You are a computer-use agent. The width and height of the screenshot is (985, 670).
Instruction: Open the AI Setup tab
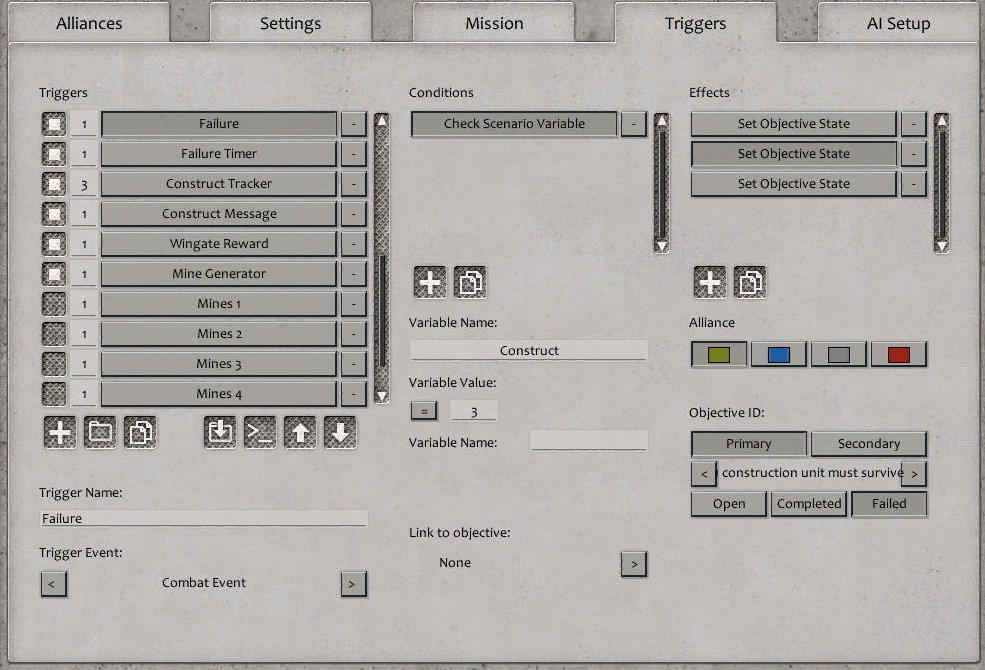coord(898,23)
